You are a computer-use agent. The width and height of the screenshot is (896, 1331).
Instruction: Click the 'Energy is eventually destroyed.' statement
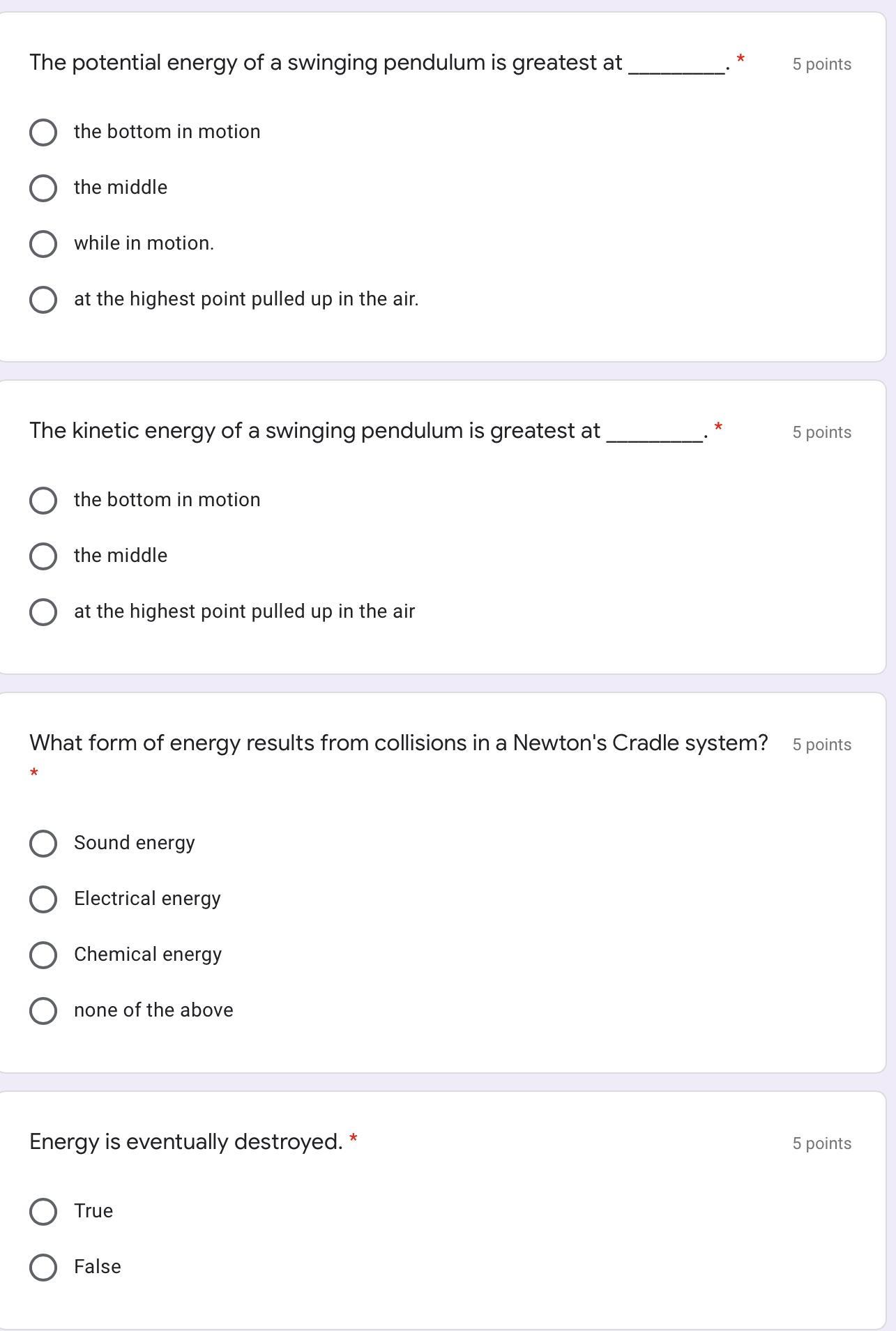[x=186, y=1142]
